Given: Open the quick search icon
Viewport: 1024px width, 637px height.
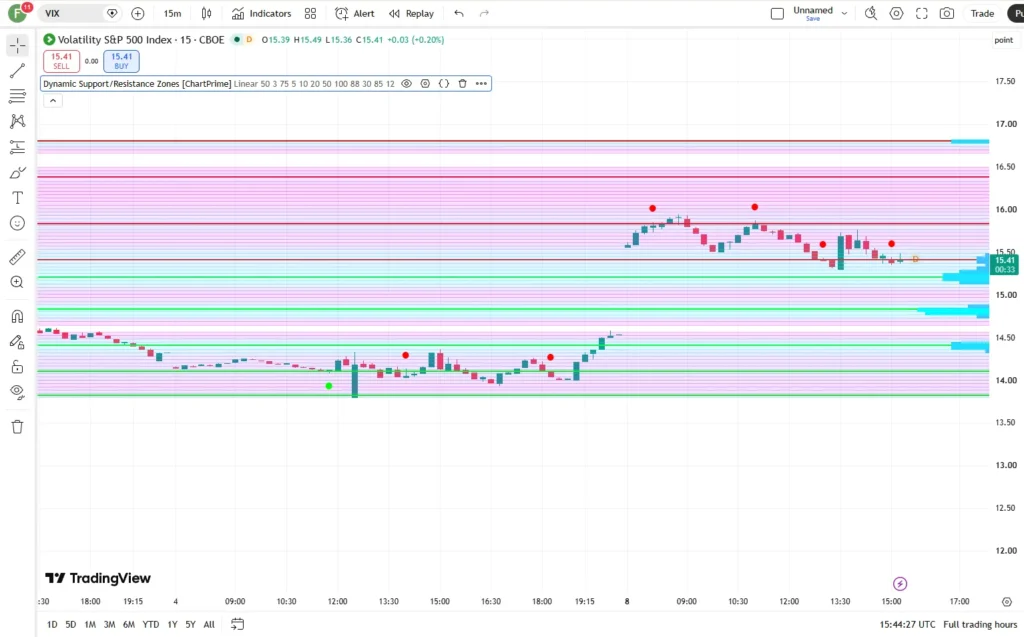Looking at the screenshot, I should 871,13.
